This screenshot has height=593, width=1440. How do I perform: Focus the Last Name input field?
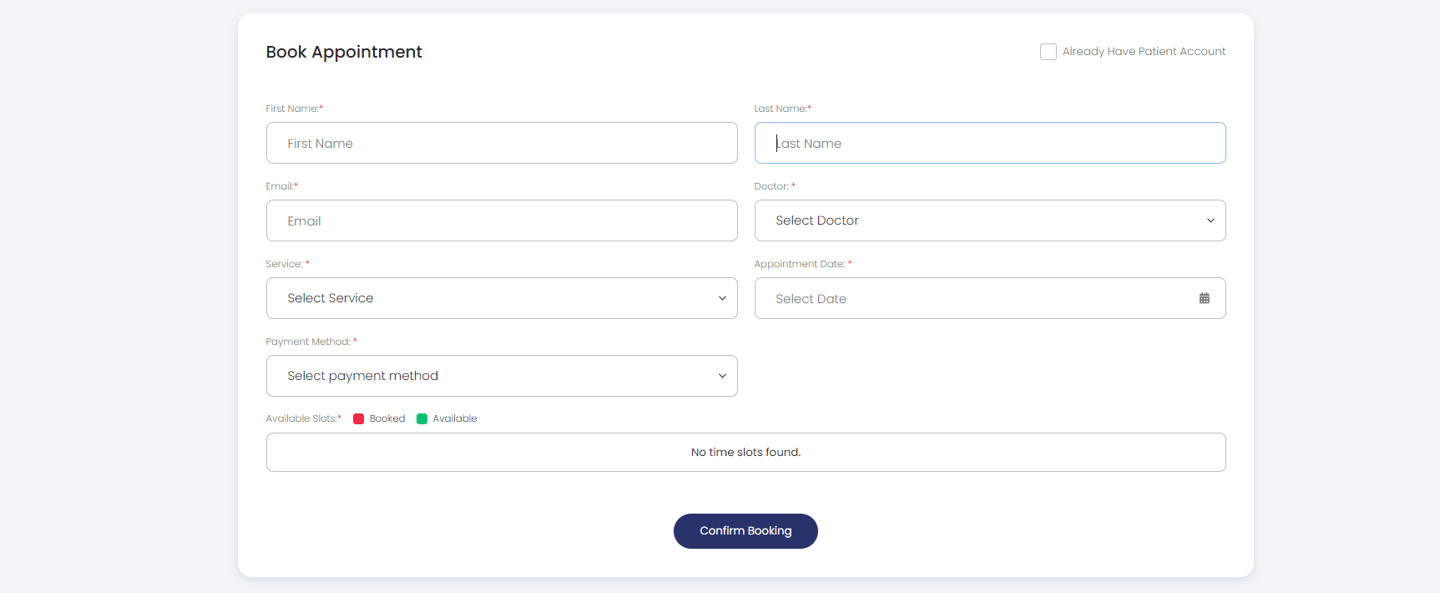[x=990, y=143]
